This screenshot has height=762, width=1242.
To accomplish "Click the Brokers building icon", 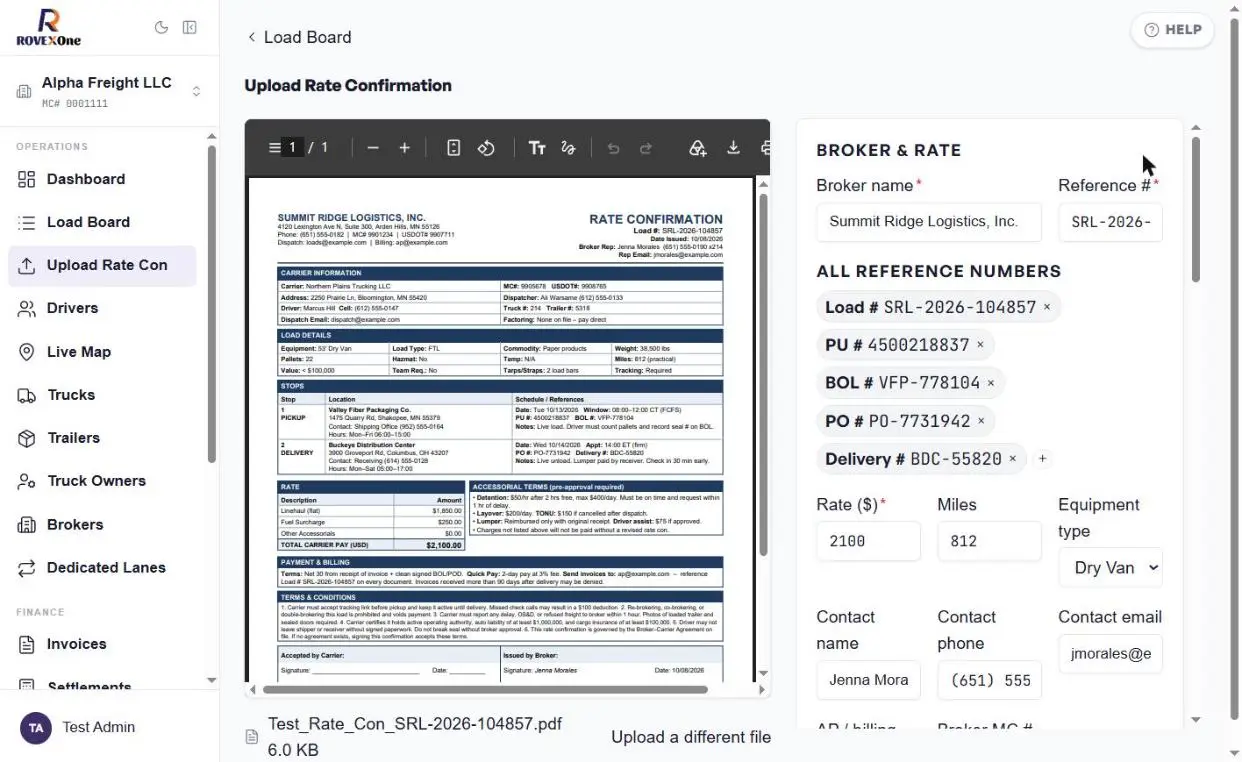I will pyautogui.click(x=27, y=525).
